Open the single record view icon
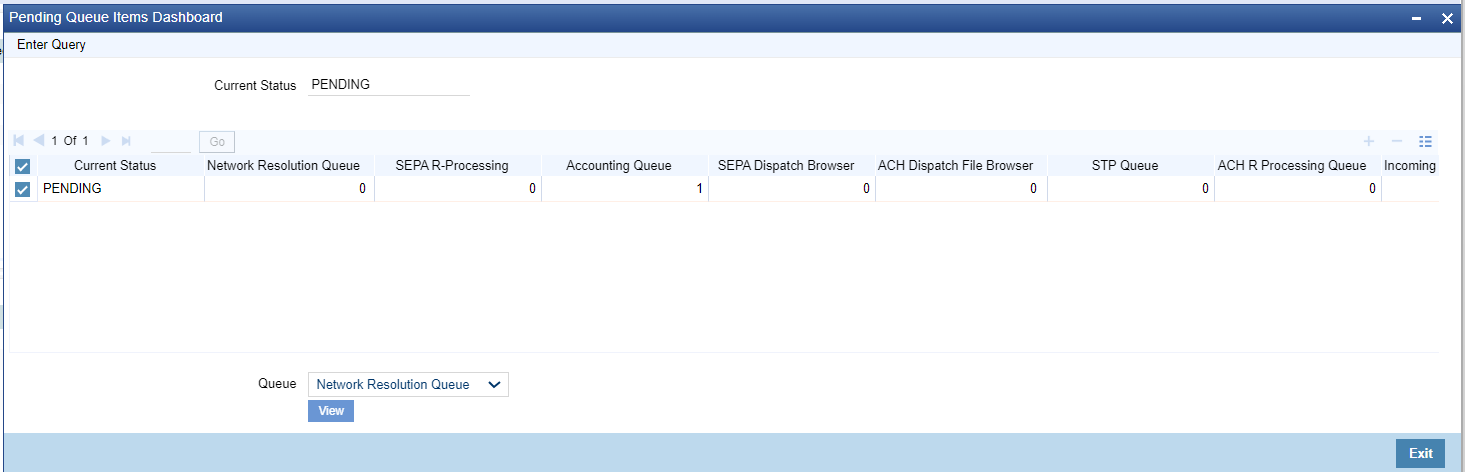Viewport: 1465px width, 472px height. click(1426, 142)
